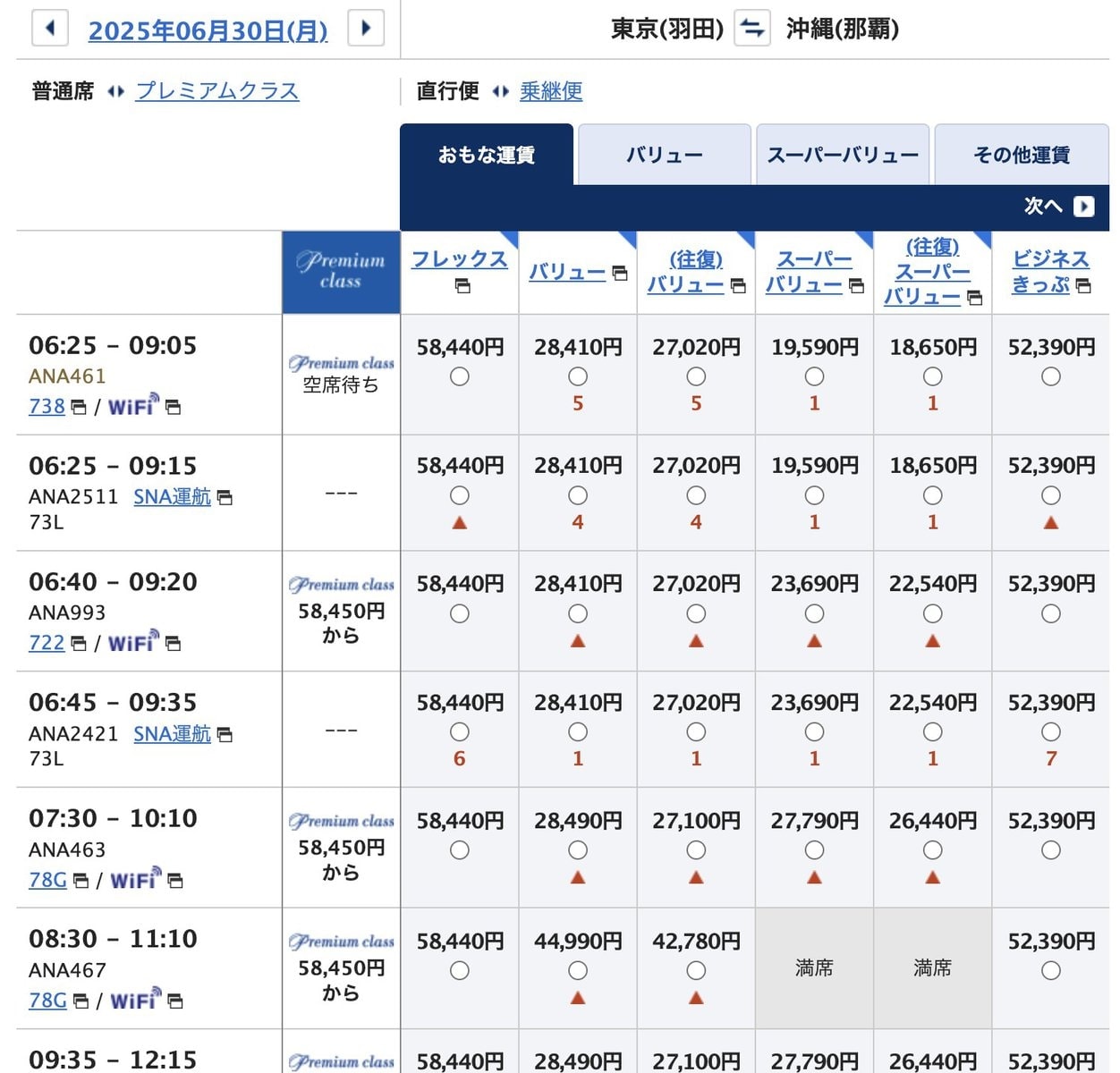Open ビジネスきっぷ fare details link
The image size is (1120, 1073).
[x=1050, y=271]
